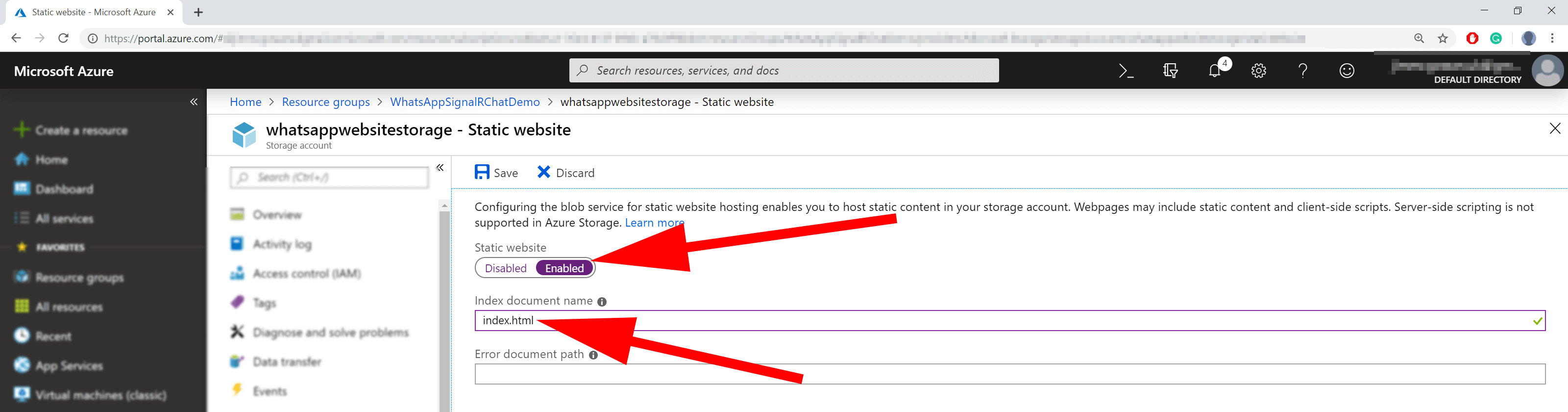Show Error document path info tooltip

coord(593,355)
